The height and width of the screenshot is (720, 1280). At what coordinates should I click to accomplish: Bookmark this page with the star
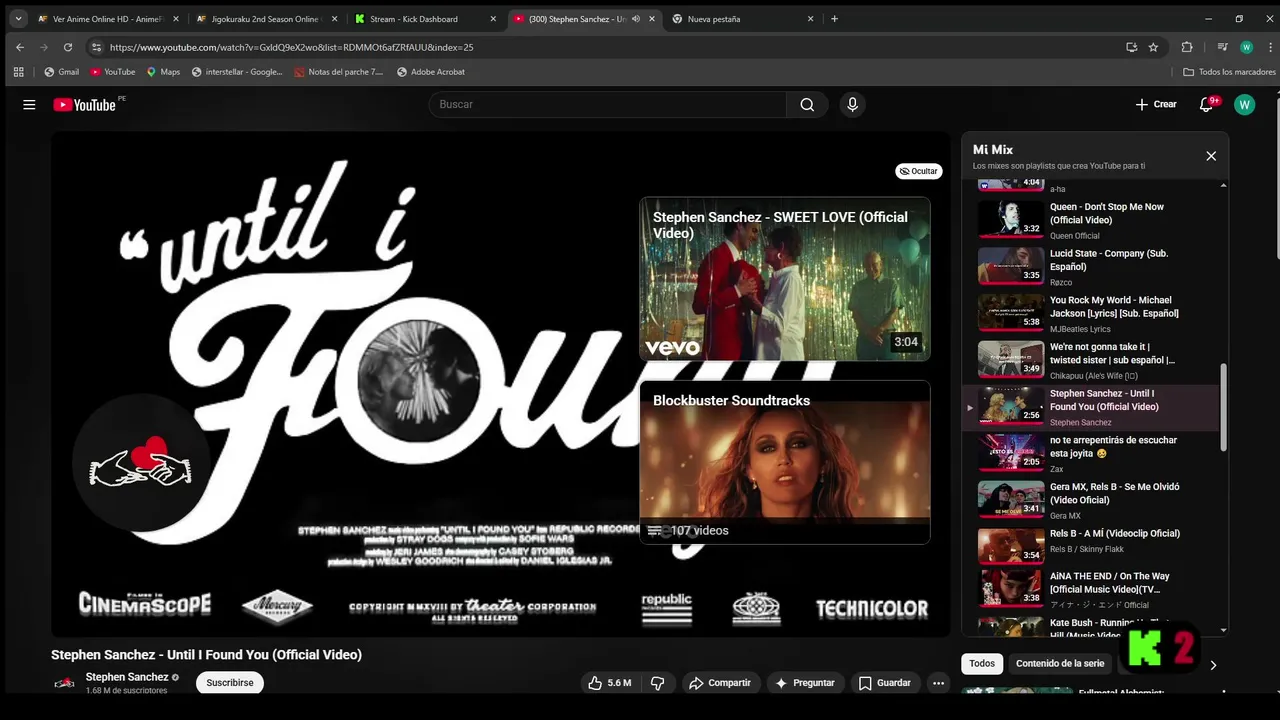coord(1153,47)
